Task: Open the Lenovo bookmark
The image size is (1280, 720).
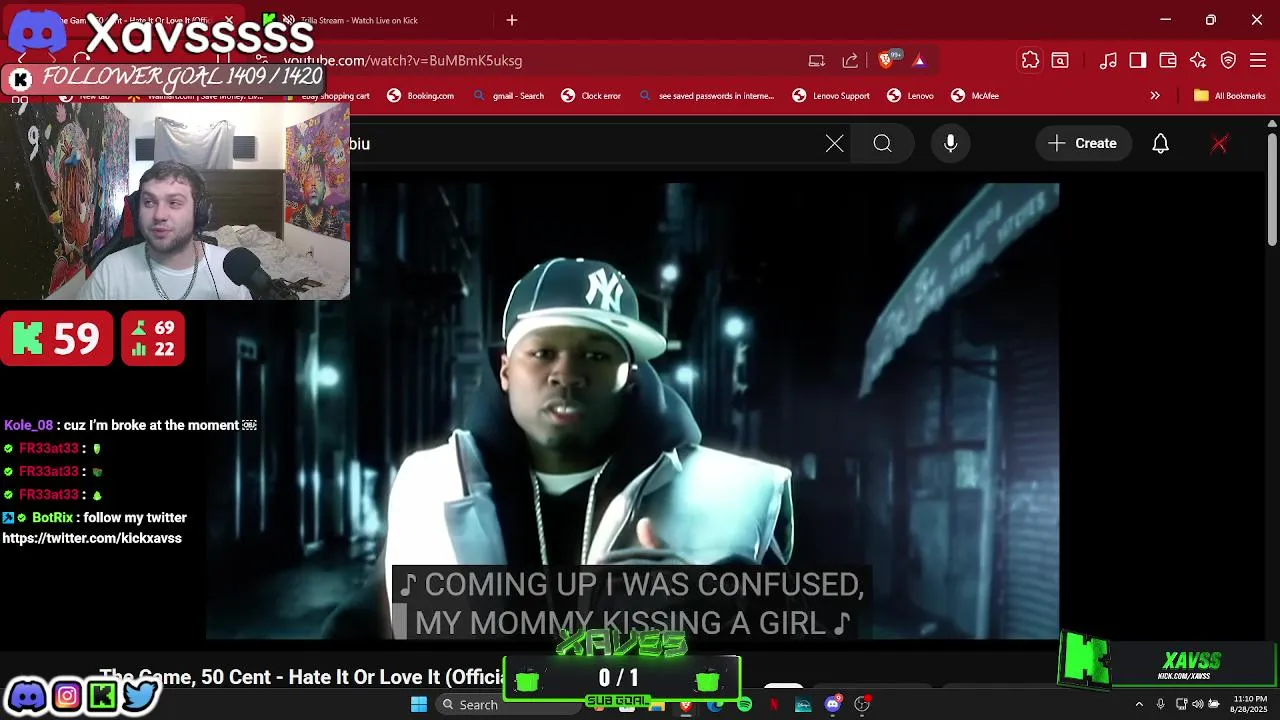Action: click(x=910, y=95)
